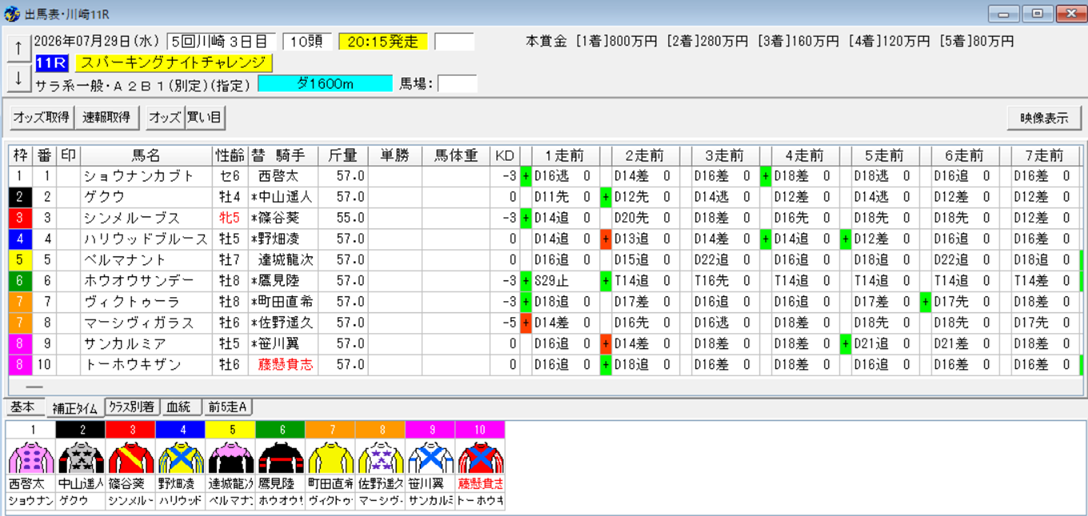
Task: Click jockey silk icon for horse 3 篠谷葵
Action: pos(130,456)
